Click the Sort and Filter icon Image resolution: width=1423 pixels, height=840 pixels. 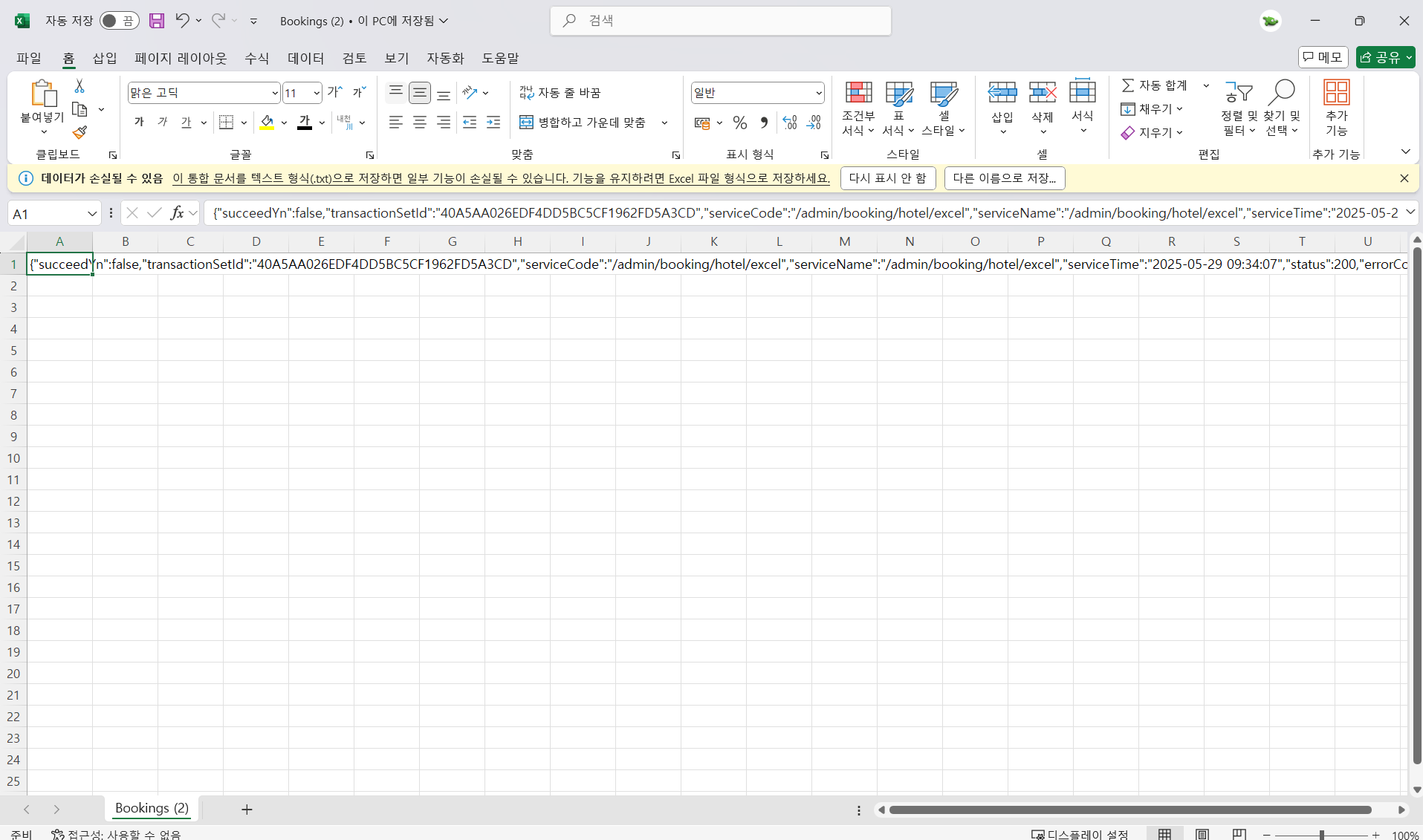click(1239, 108)
